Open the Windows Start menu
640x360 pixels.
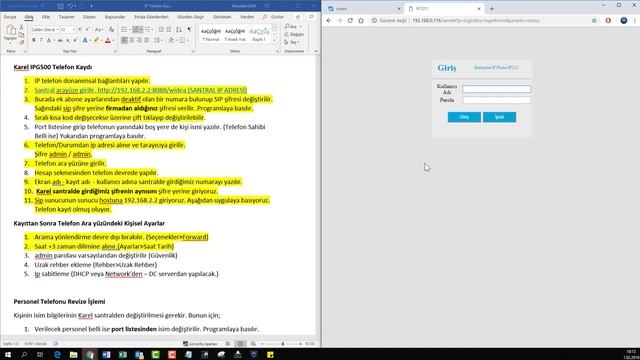[x=8, y=355]
